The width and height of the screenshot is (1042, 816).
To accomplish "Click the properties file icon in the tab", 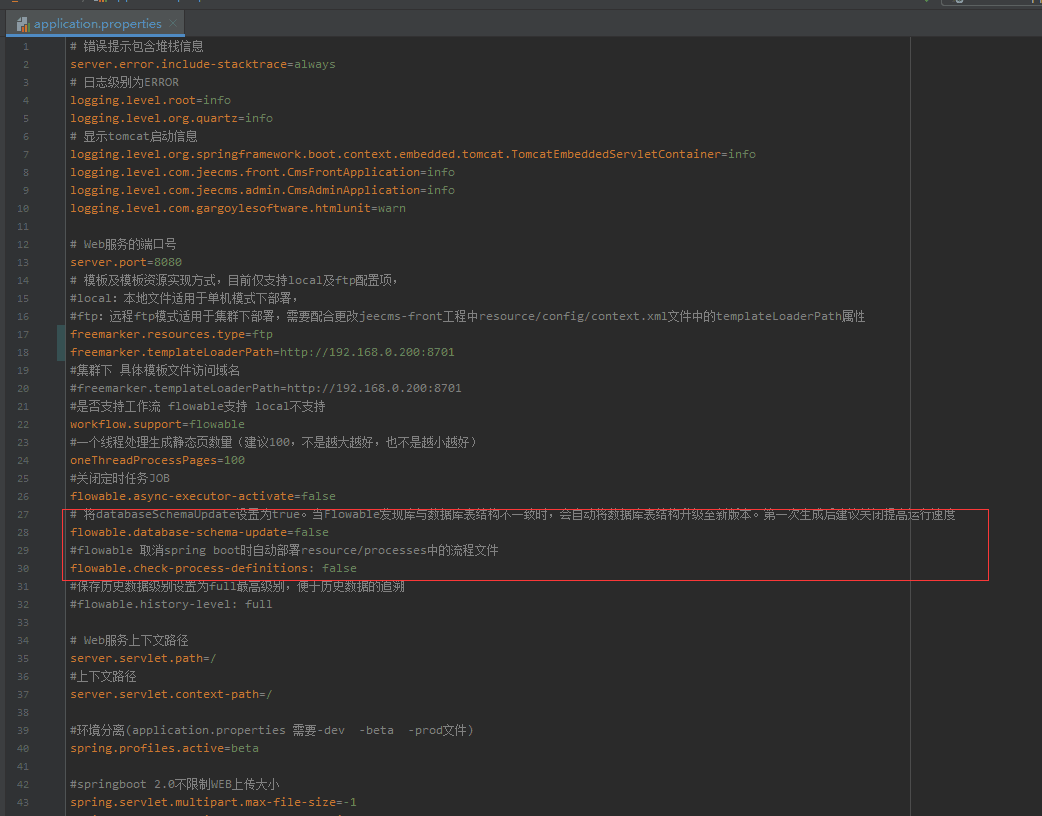I will tap(23, 24).
